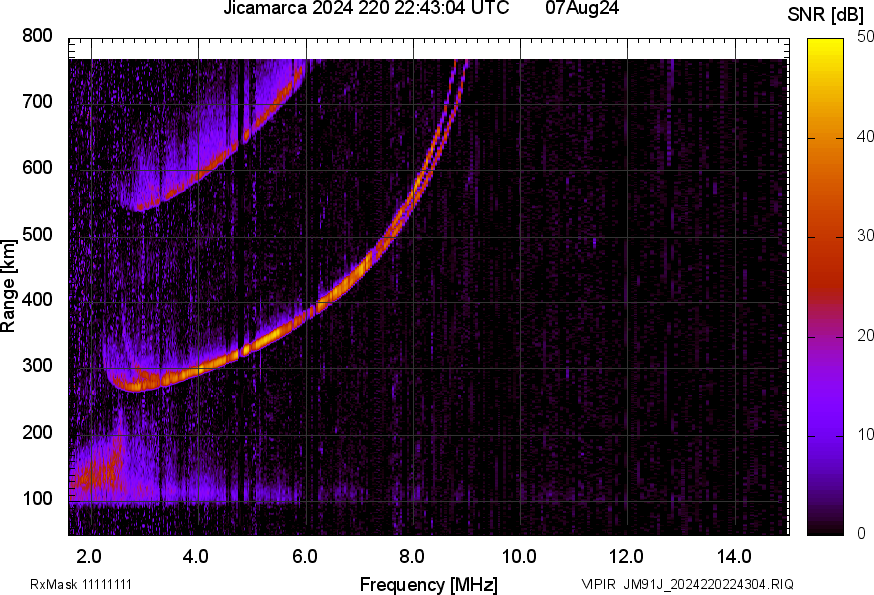Click the 12.0 frequency tick label
Viewport: 874px width, 595px height.
coord(627,556)
